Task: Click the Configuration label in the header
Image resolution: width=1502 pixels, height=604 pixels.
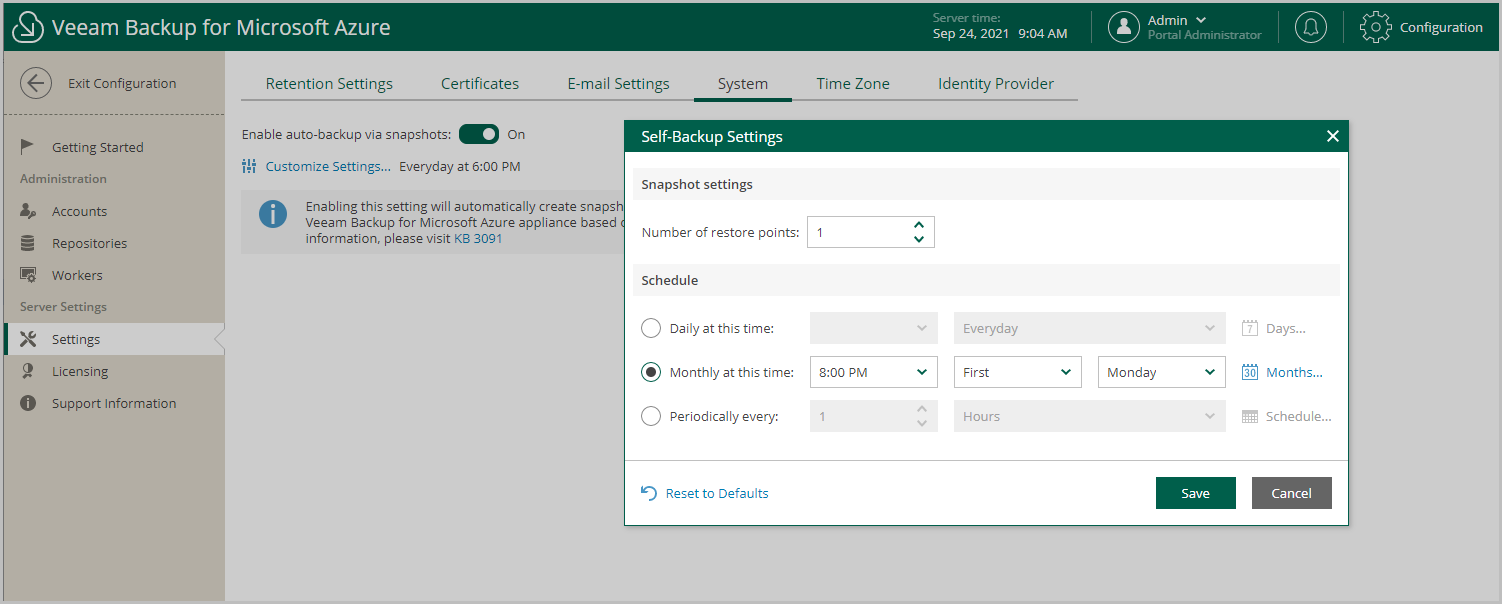Action: click(1441, 28)
